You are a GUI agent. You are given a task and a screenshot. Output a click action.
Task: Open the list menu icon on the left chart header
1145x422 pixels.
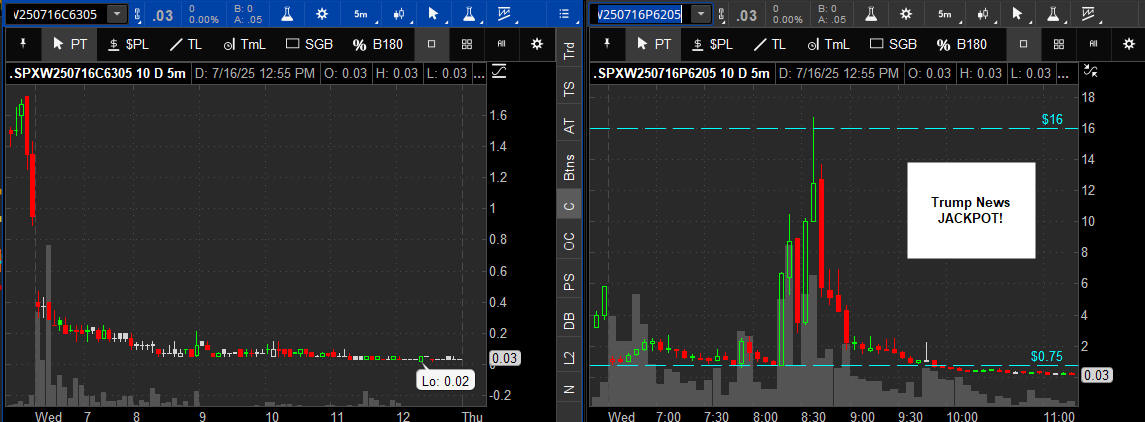567,14
